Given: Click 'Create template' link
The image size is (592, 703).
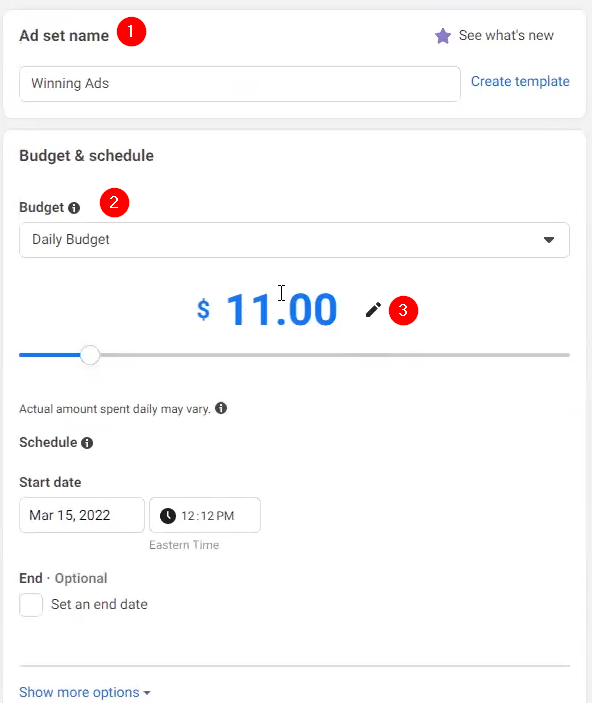Looking at the screenshot, I should (x=520, y=81).
